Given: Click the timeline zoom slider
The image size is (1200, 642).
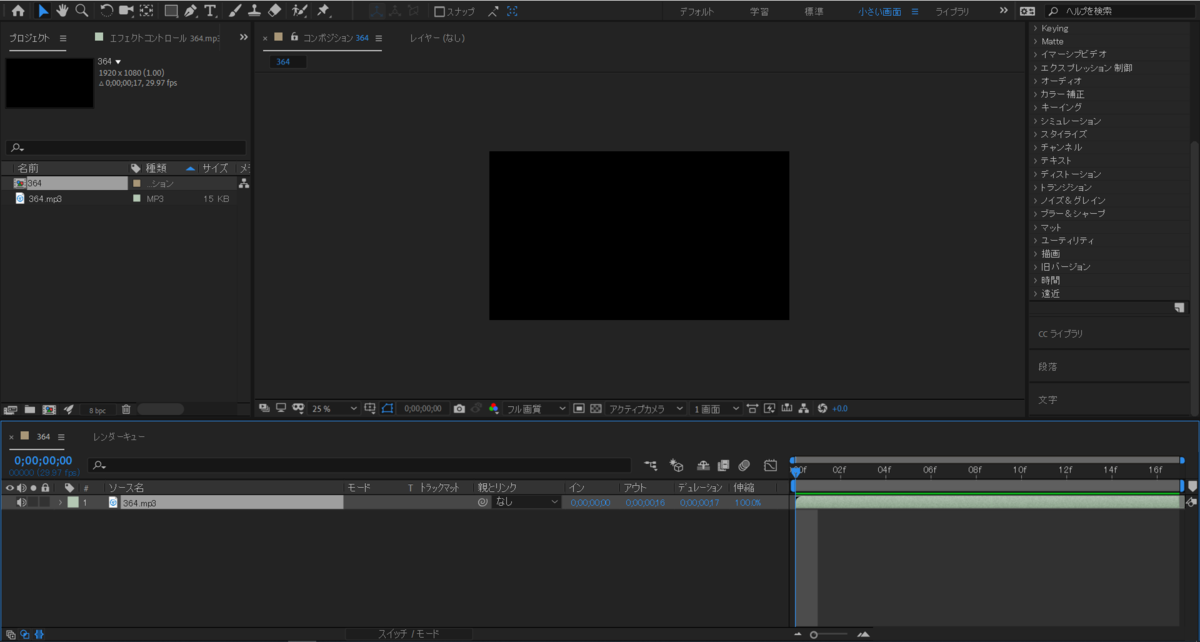Looking at the screenshot, I should tap(831, 634).
